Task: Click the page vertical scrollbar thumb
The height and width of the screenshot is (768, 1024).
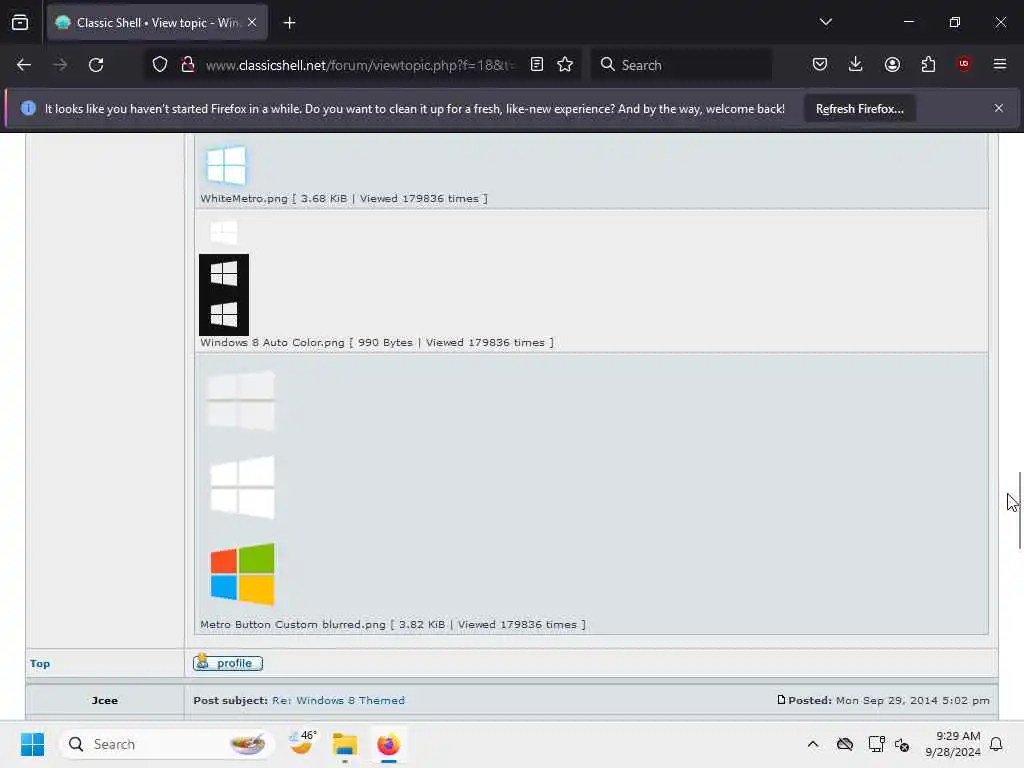Action: click(1019, 511)
